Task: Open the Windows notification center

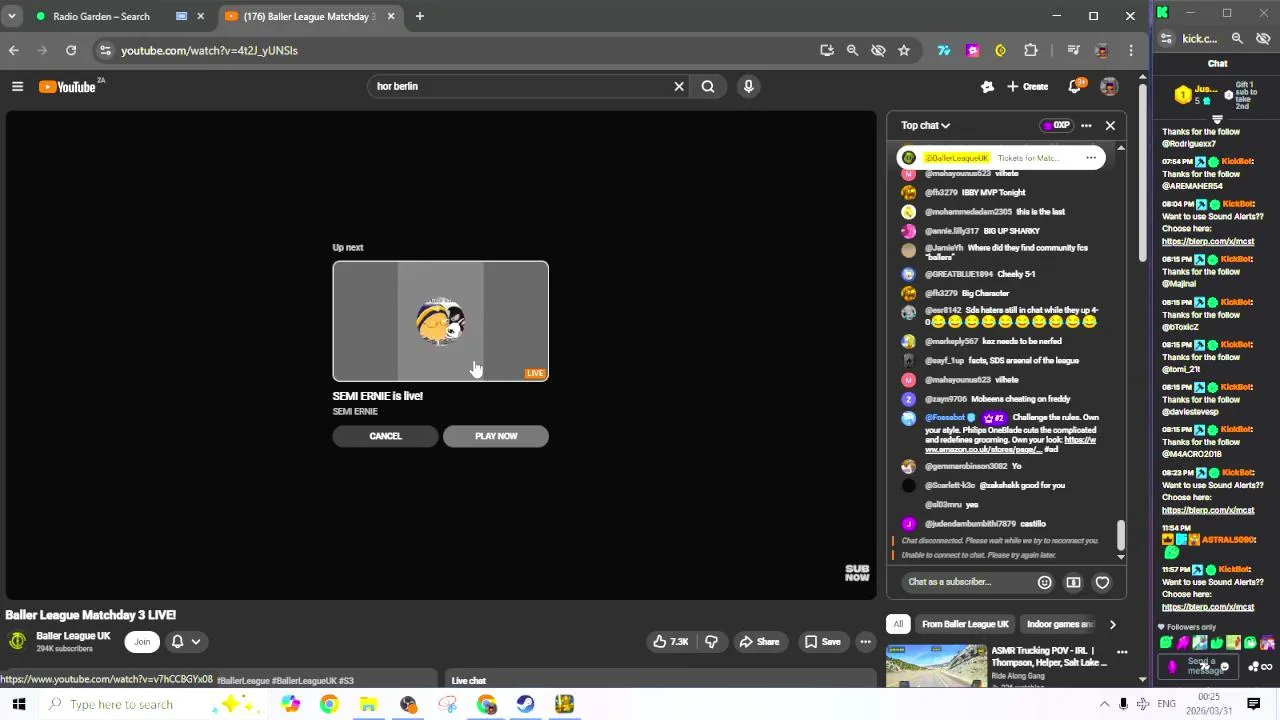Action: pos(1253,704)
